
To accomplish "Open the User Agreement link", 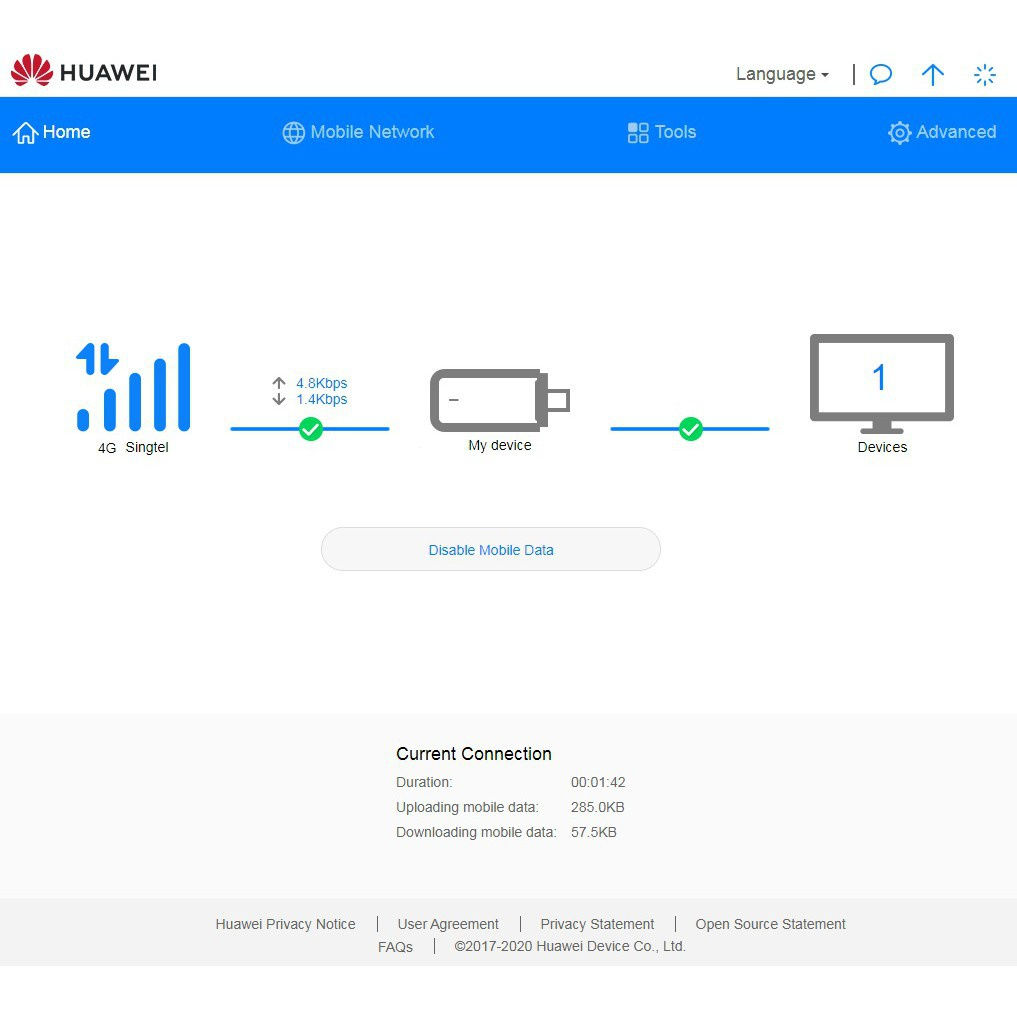I will click(448, 924).
